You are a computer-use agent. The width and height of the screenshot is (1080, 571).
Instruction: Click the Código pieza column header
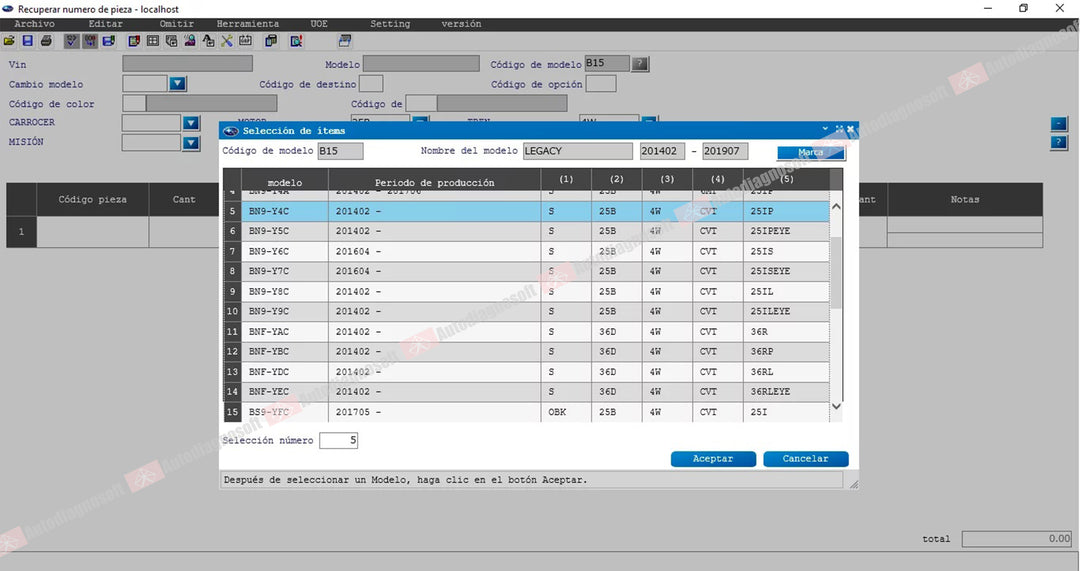(x=92, y=200)
